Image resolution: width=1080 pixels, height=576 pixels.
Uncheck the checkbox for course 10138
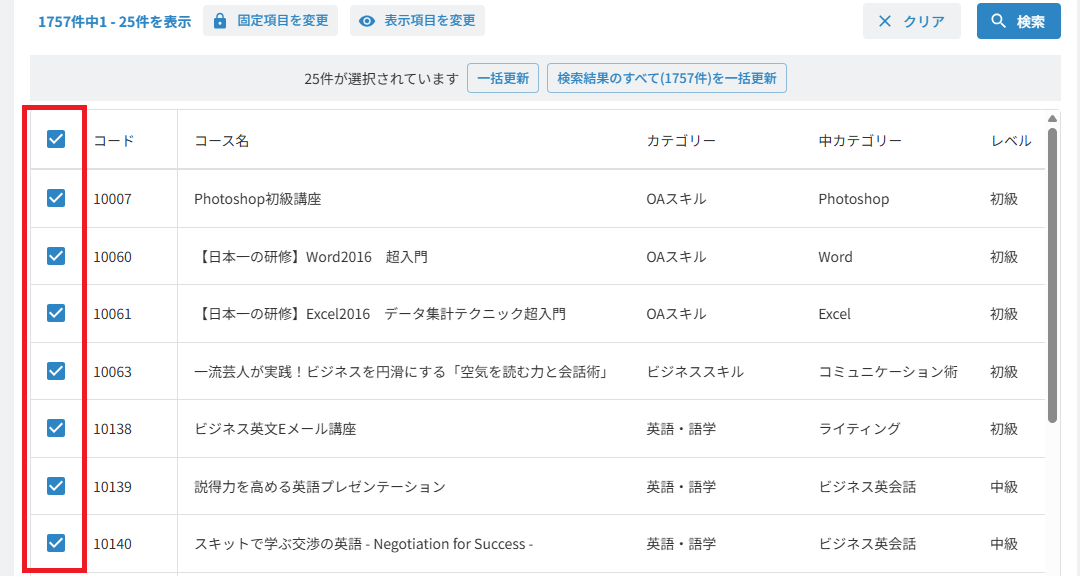click(x=56, y=429)
